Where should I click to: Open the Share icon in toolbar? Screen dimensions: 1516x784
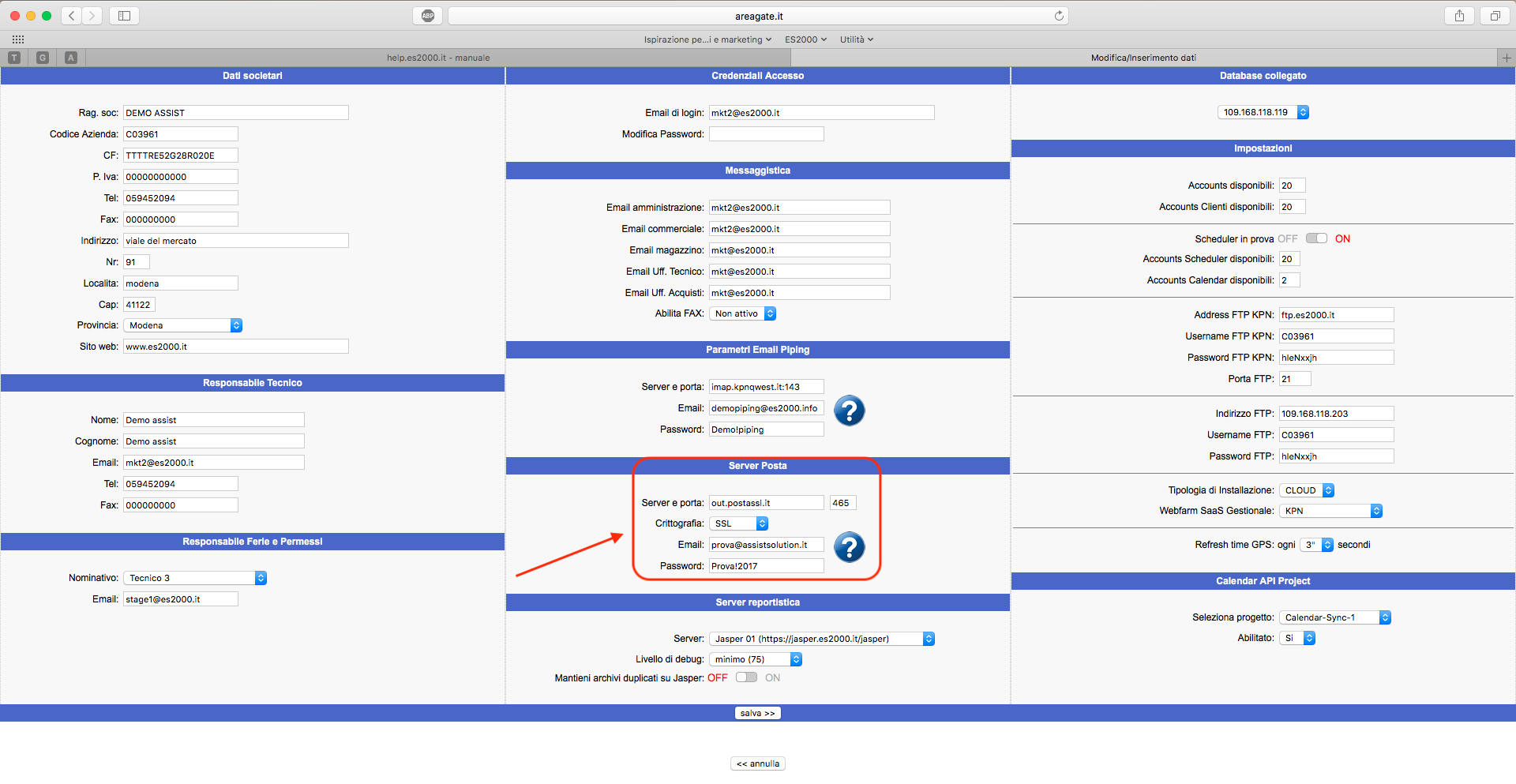tap(1459, 16)
